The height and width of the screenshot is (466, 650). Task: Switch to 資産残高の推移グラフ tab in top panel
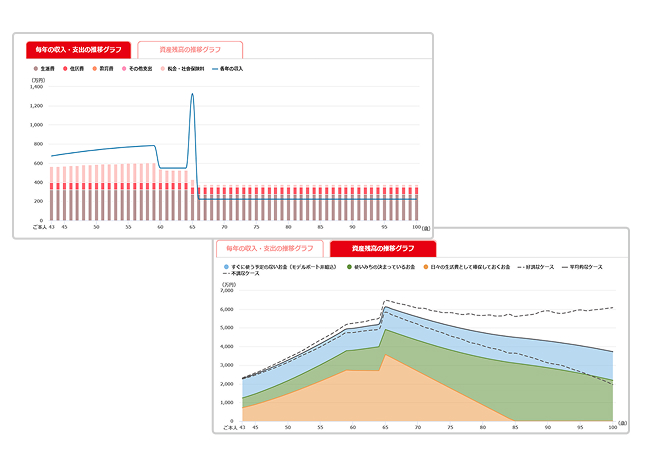point(190,50)
